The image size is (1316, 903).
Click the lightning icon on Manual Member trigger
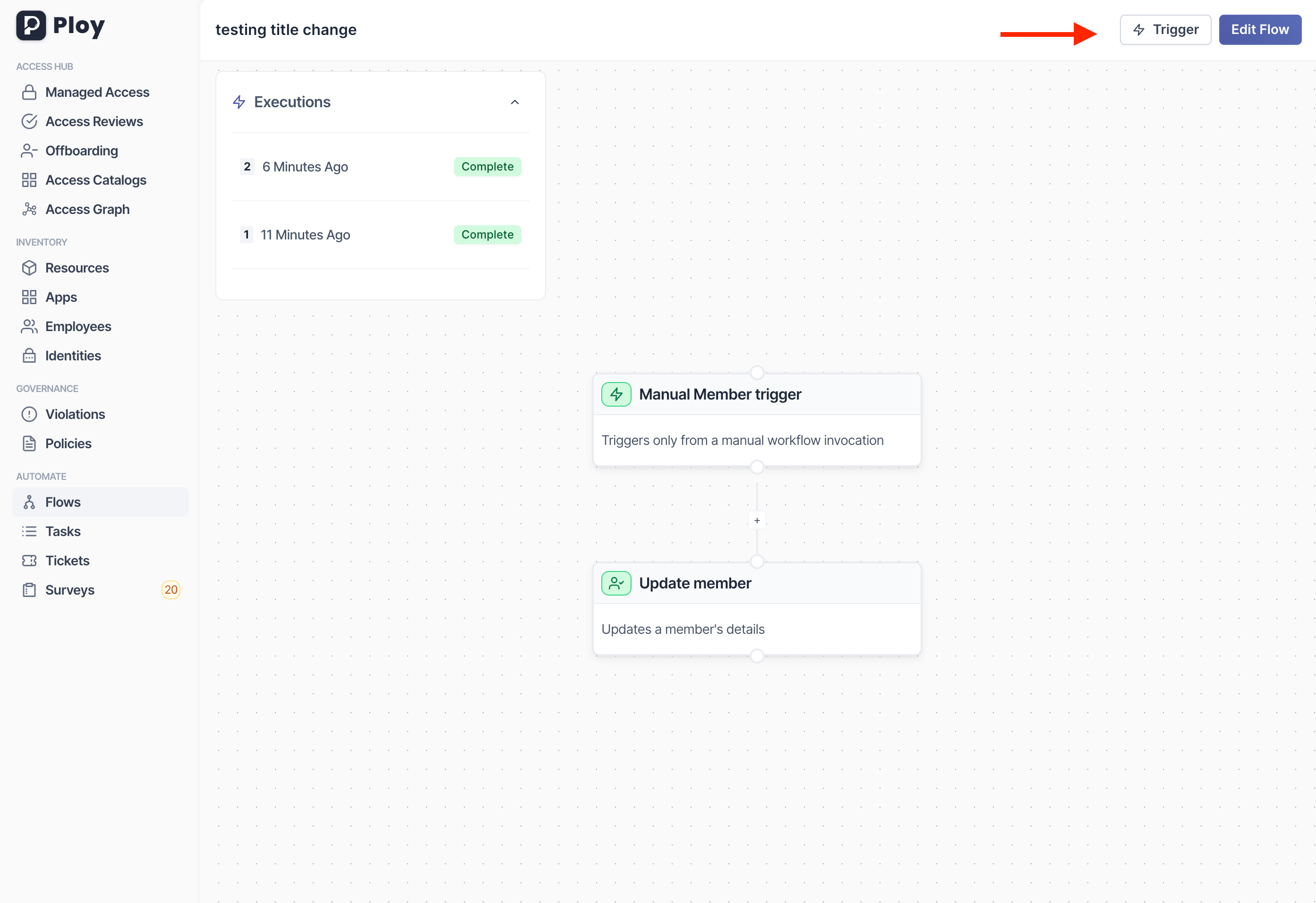coord(616,395)
